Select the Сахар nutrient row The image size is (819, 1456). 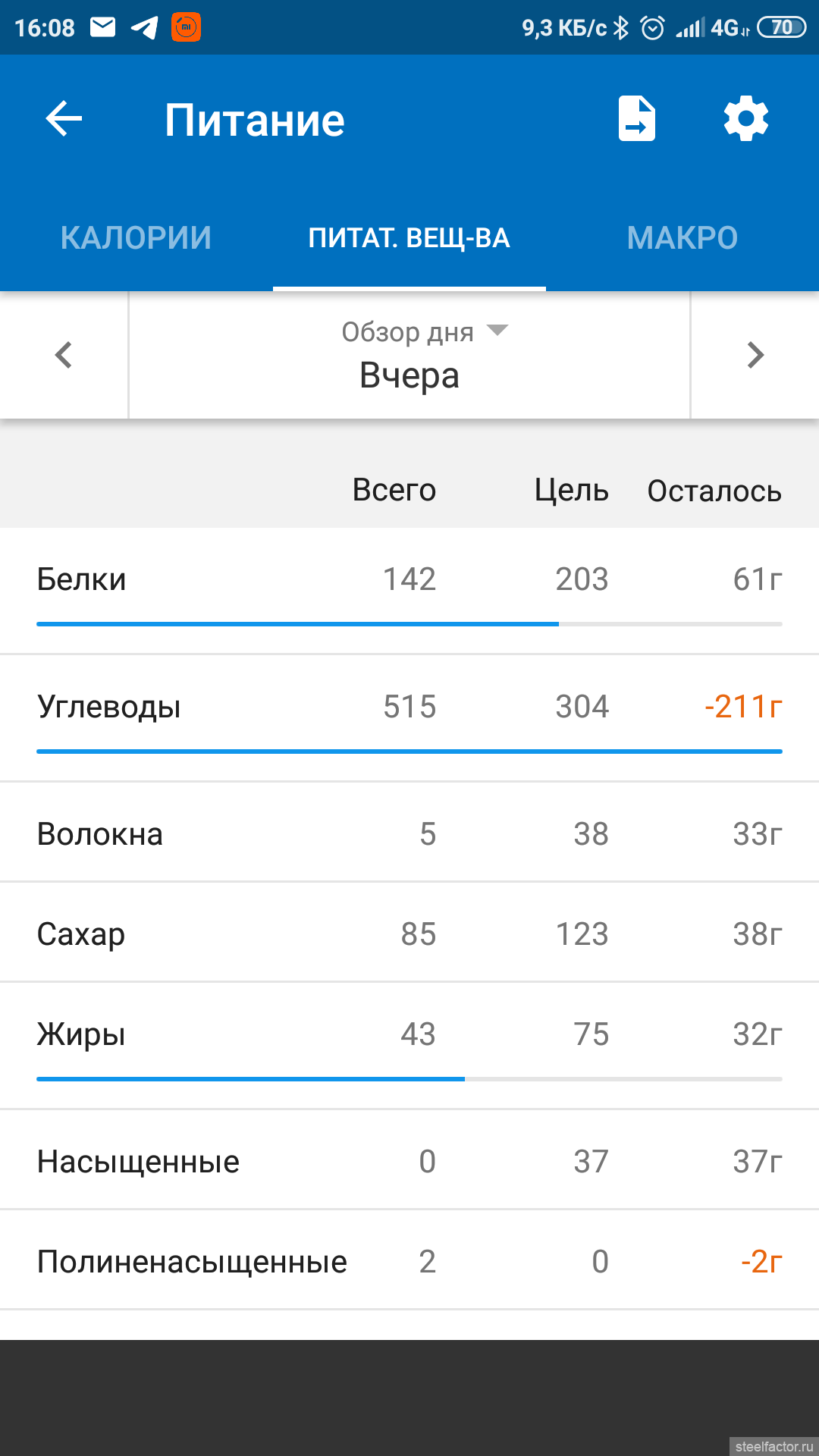click(x=409, y=934)
